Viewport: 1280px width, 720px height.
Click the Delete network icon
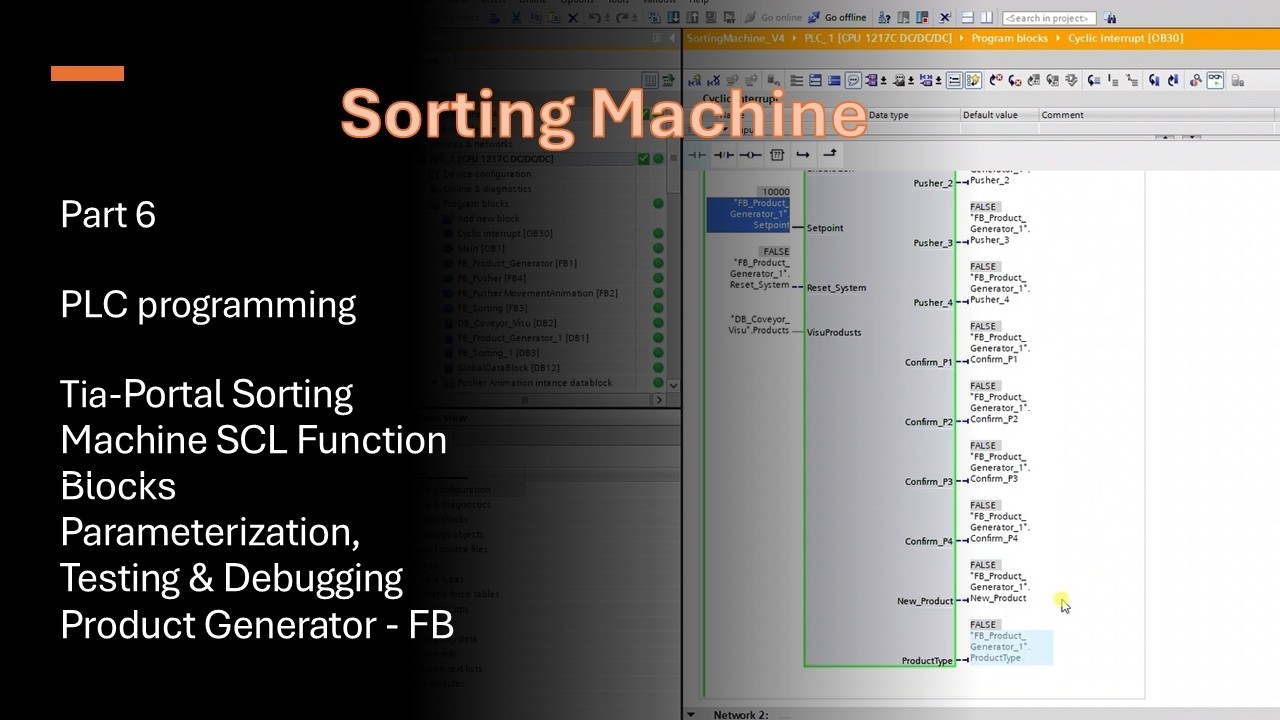pos(714,80)
